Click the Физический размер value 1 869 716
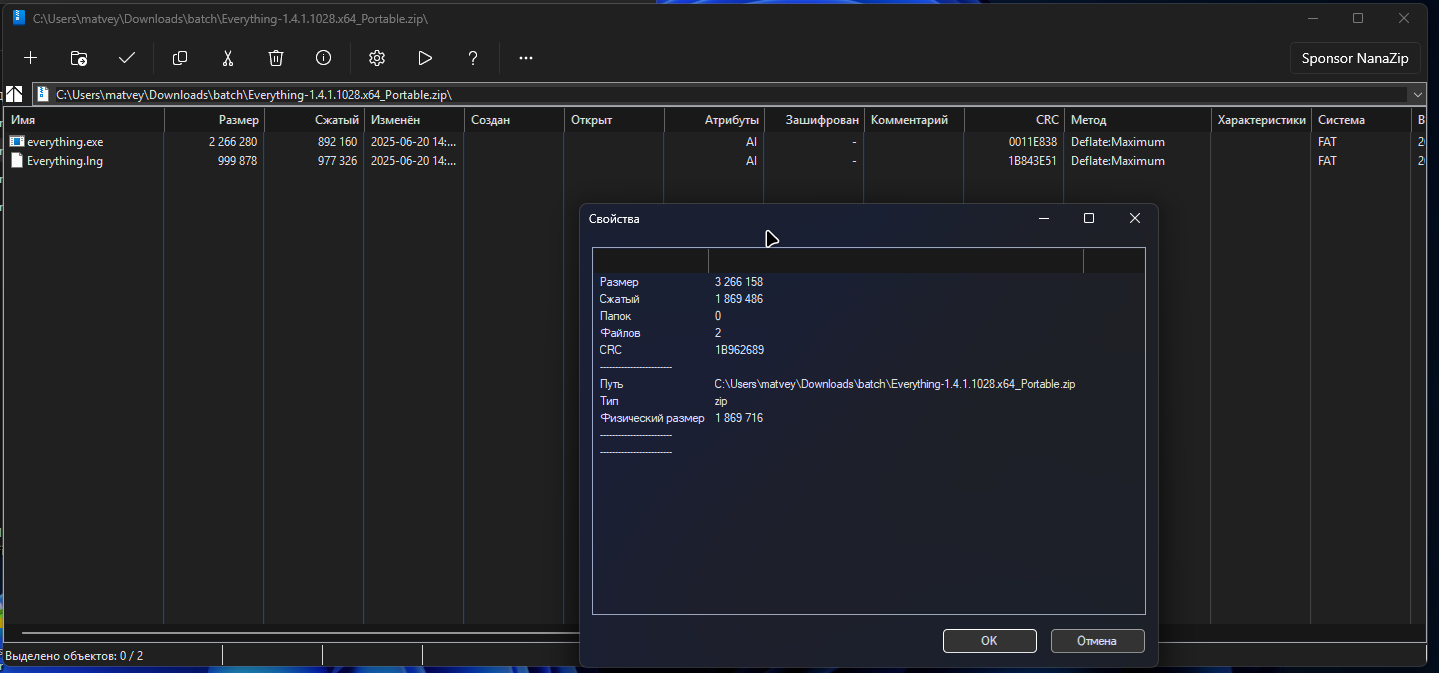Screen dimensions: 1439x673 (x=739, y=418)
